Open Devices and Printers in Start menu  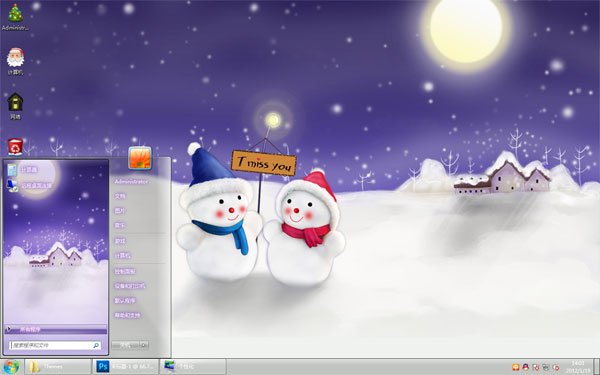click(130, 286)
